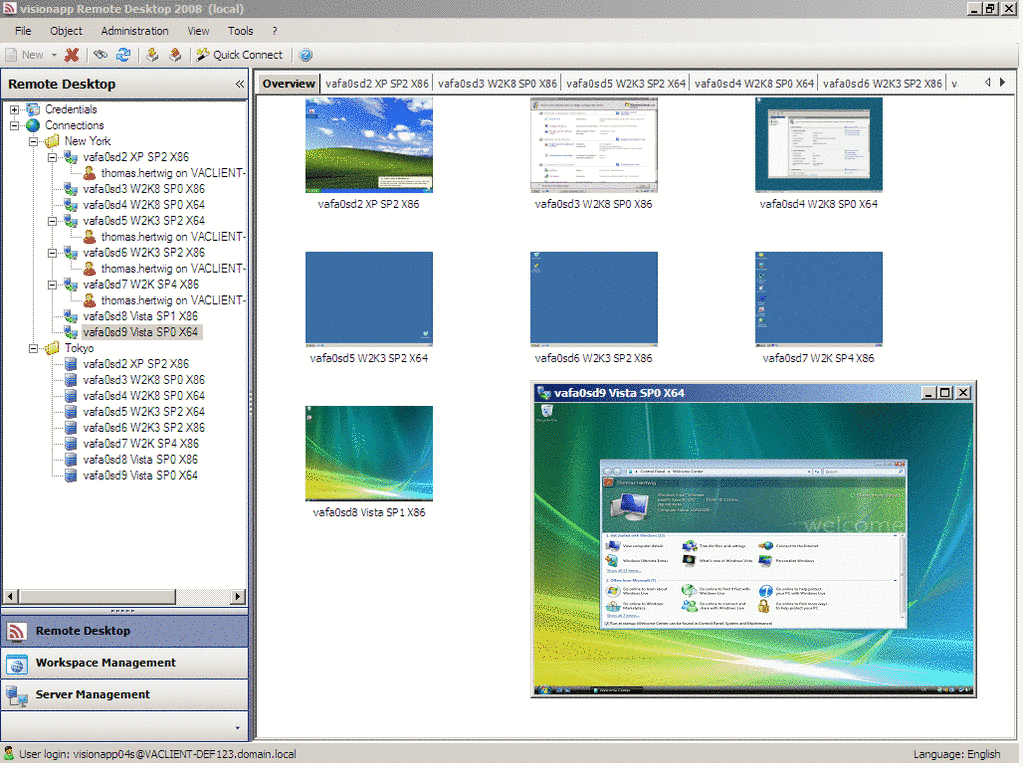
Task: Maximize the vafa0sd9 Vista SP0 X64 preview window
Action: (944, 393)
